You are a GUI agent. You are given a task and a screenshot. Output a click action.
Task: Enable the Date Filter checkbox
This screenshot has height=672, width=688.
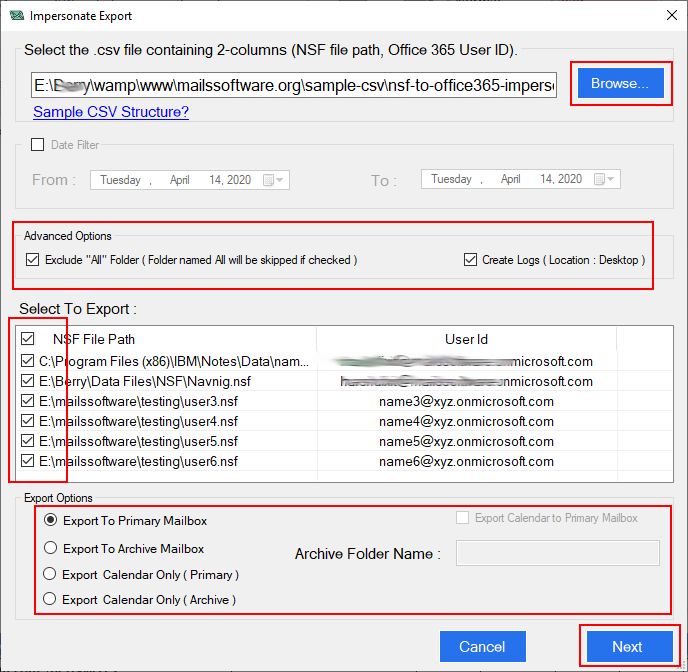[38, 145]
